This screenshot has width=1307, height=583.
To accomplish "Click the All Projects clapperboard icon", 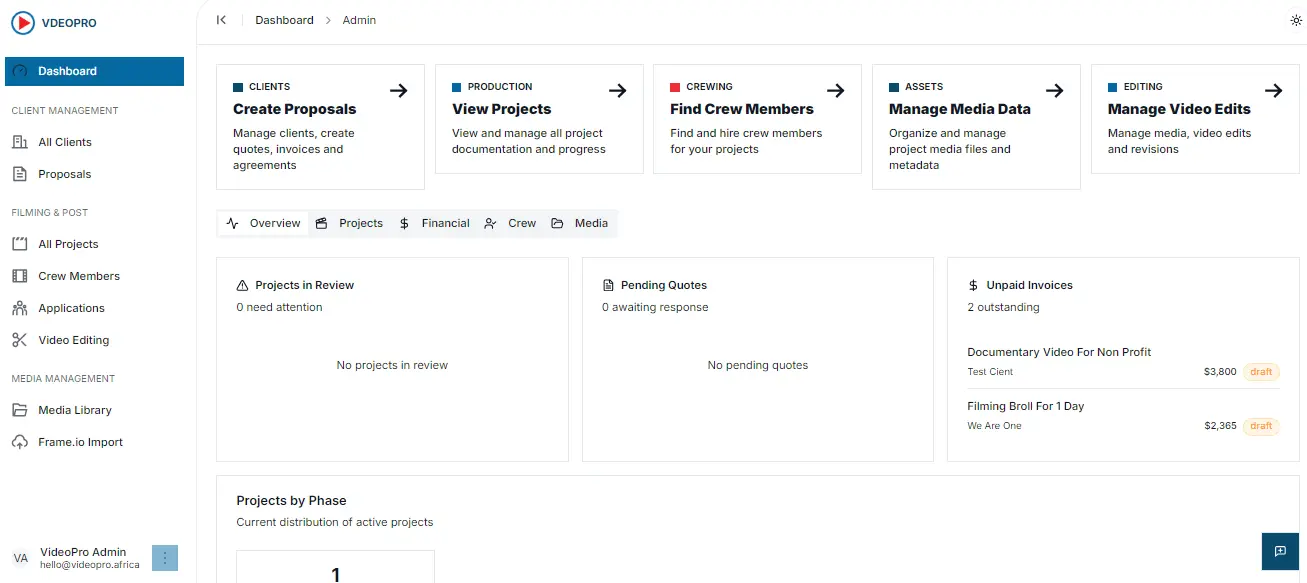I will (x=20, y=244).
